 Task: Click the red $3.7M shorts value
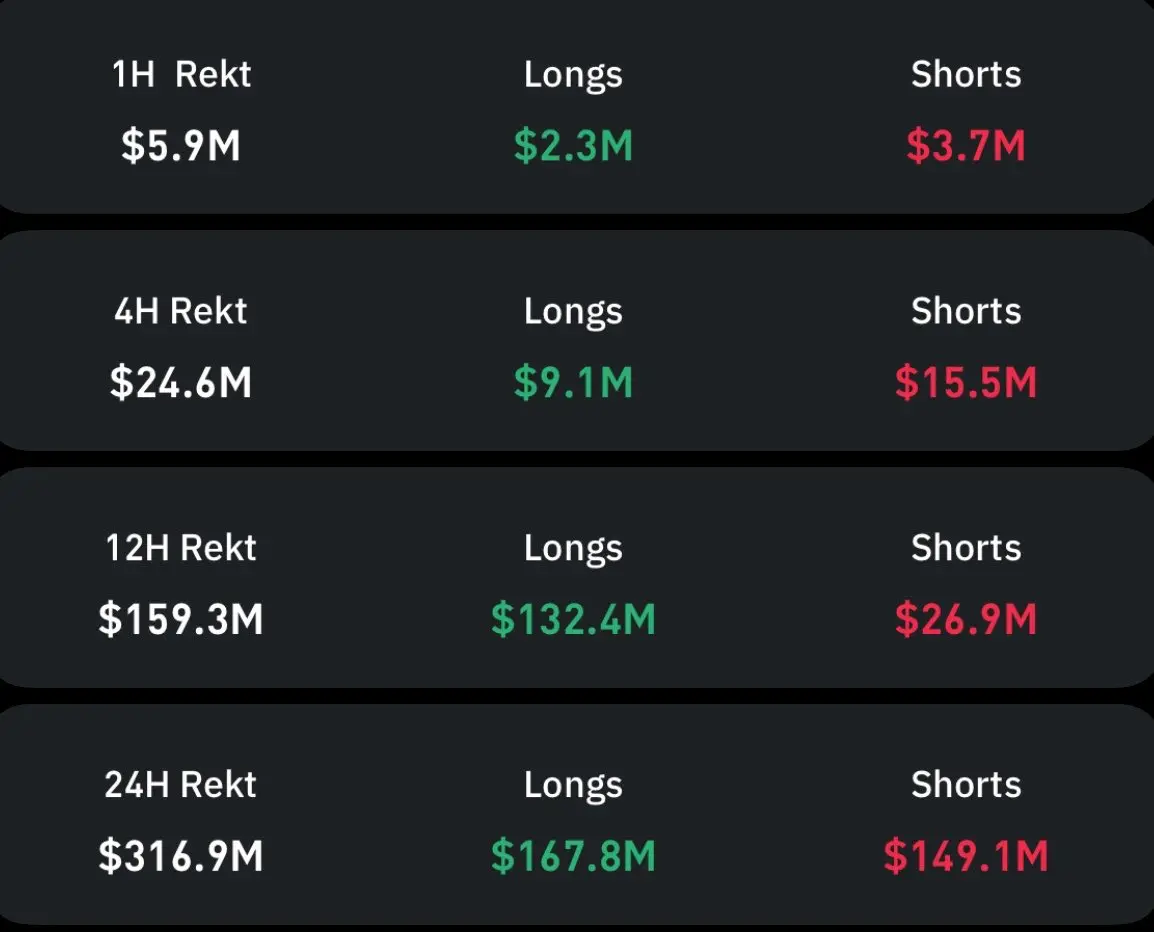click(966, 146)
